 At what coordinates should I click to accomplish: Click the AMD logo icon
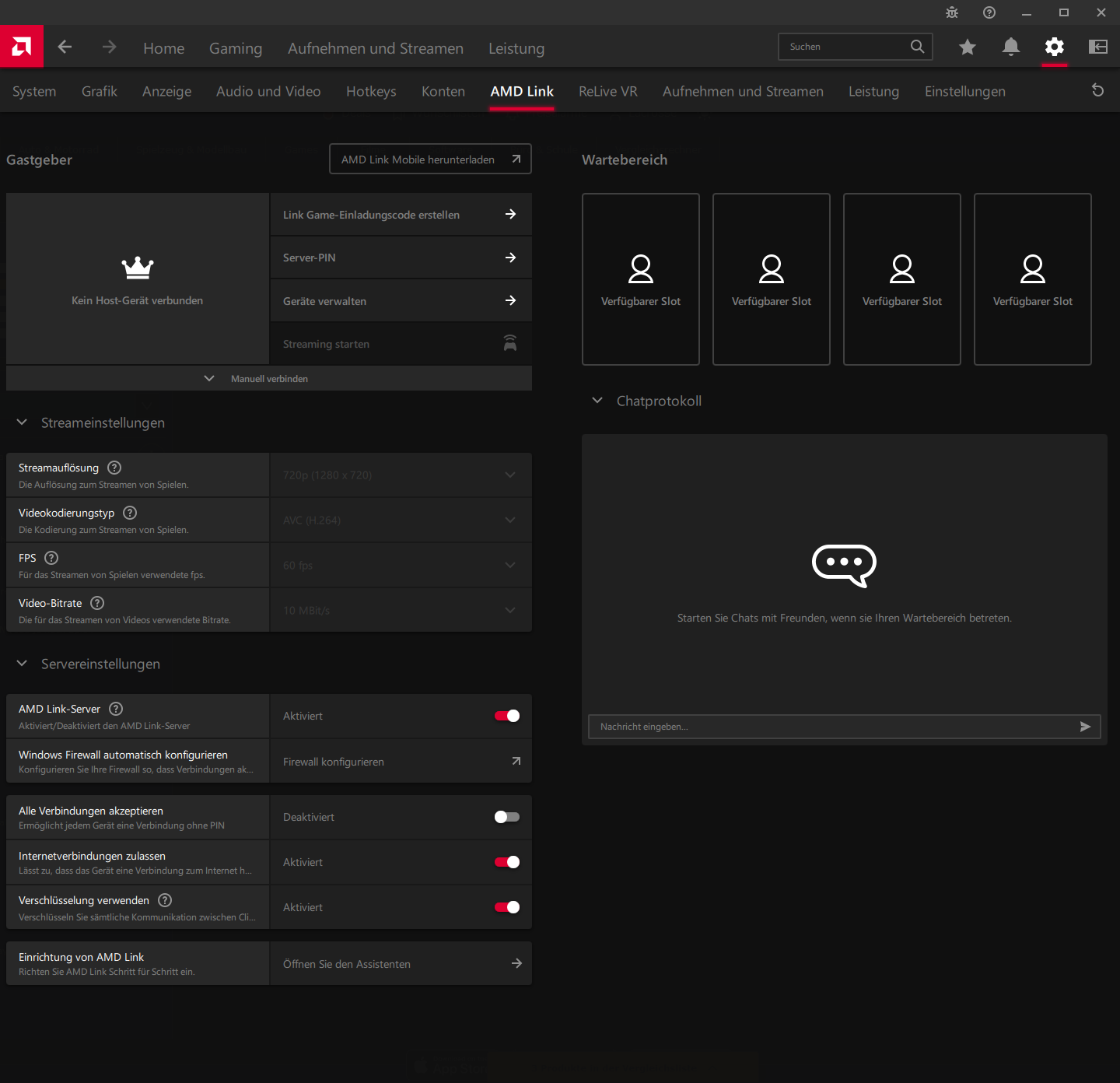tap(22, 47)
